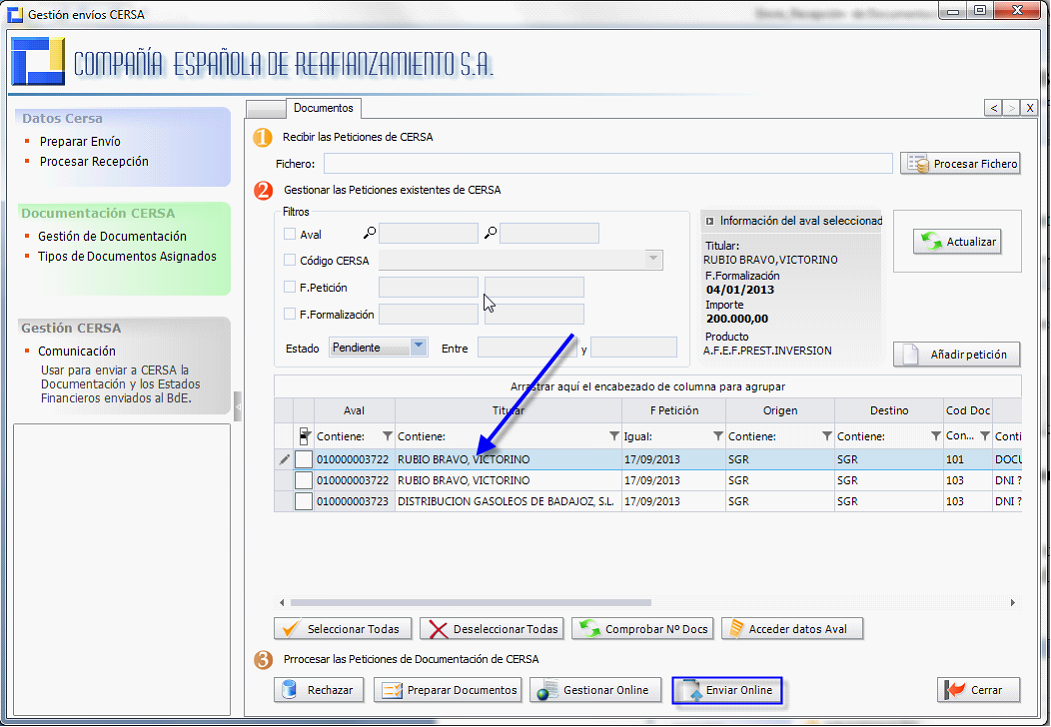
Task: Open the second magnifier lookup for Aval
Action: 491,233
